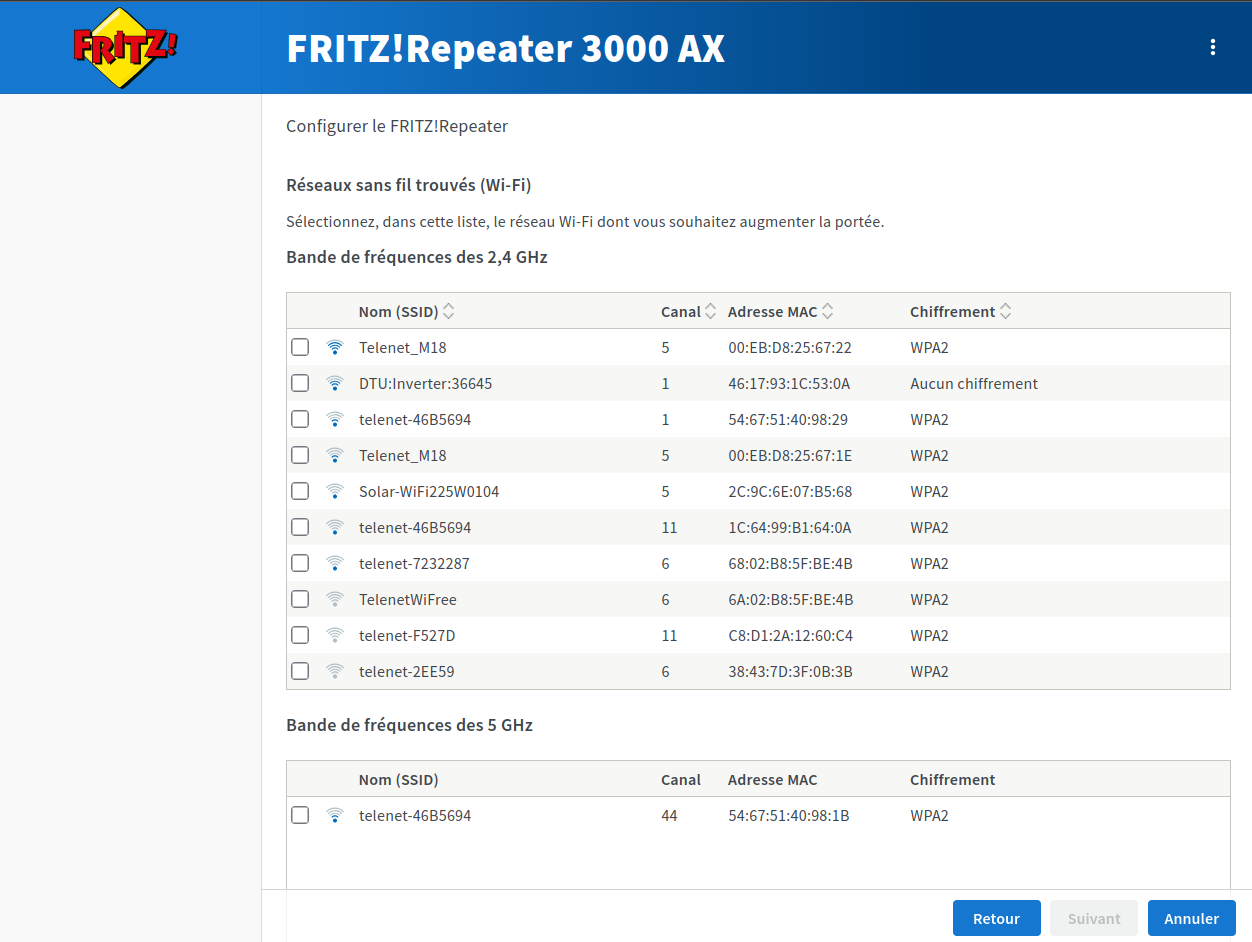Click MAC address 6A:02:B8:5F:BE:4B
The height and width of the screenshot is (942, 1252).
[790, 600]
